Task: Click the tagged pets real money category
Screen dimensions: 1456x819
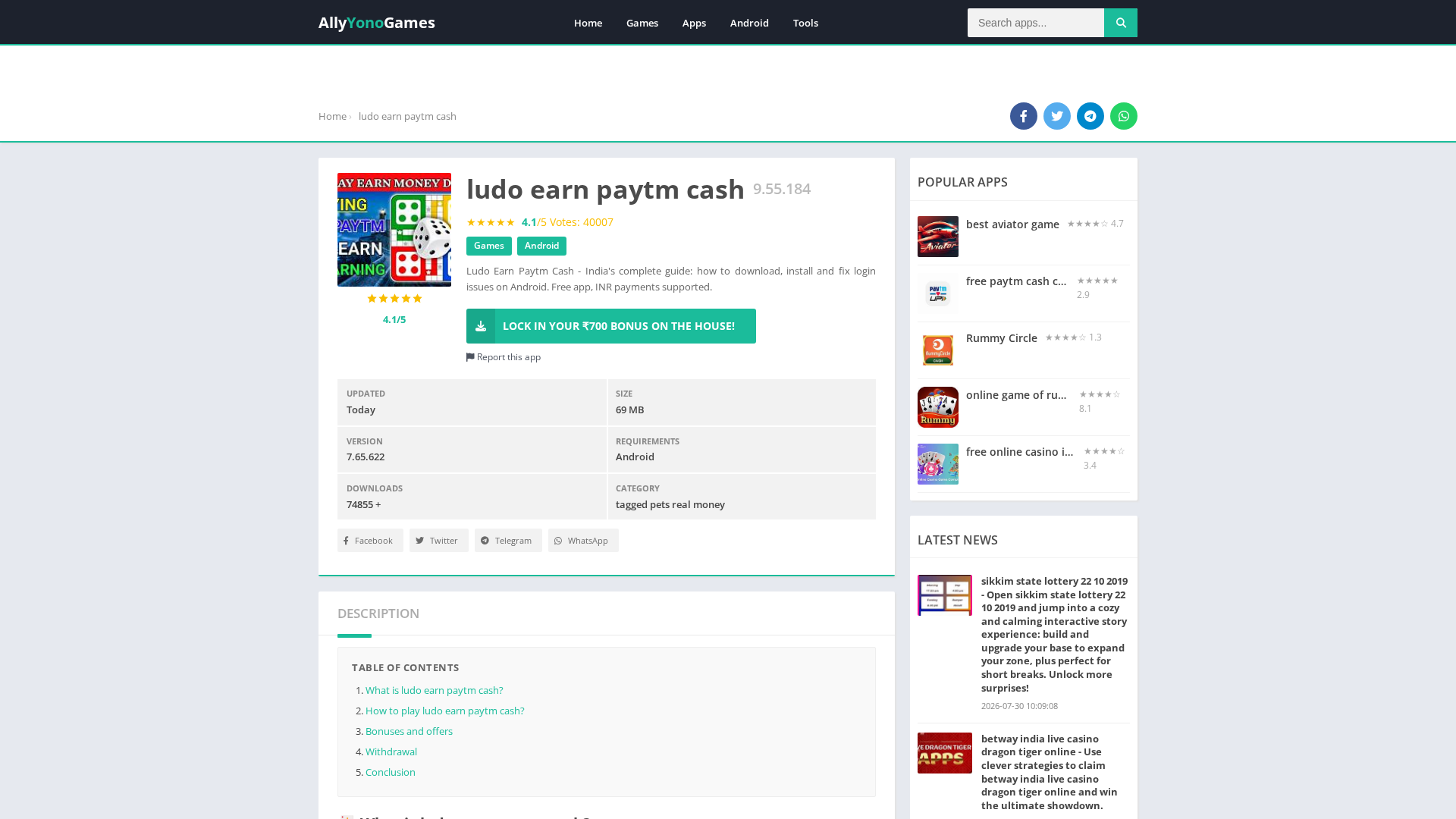Action: click(x=670, y=504)
